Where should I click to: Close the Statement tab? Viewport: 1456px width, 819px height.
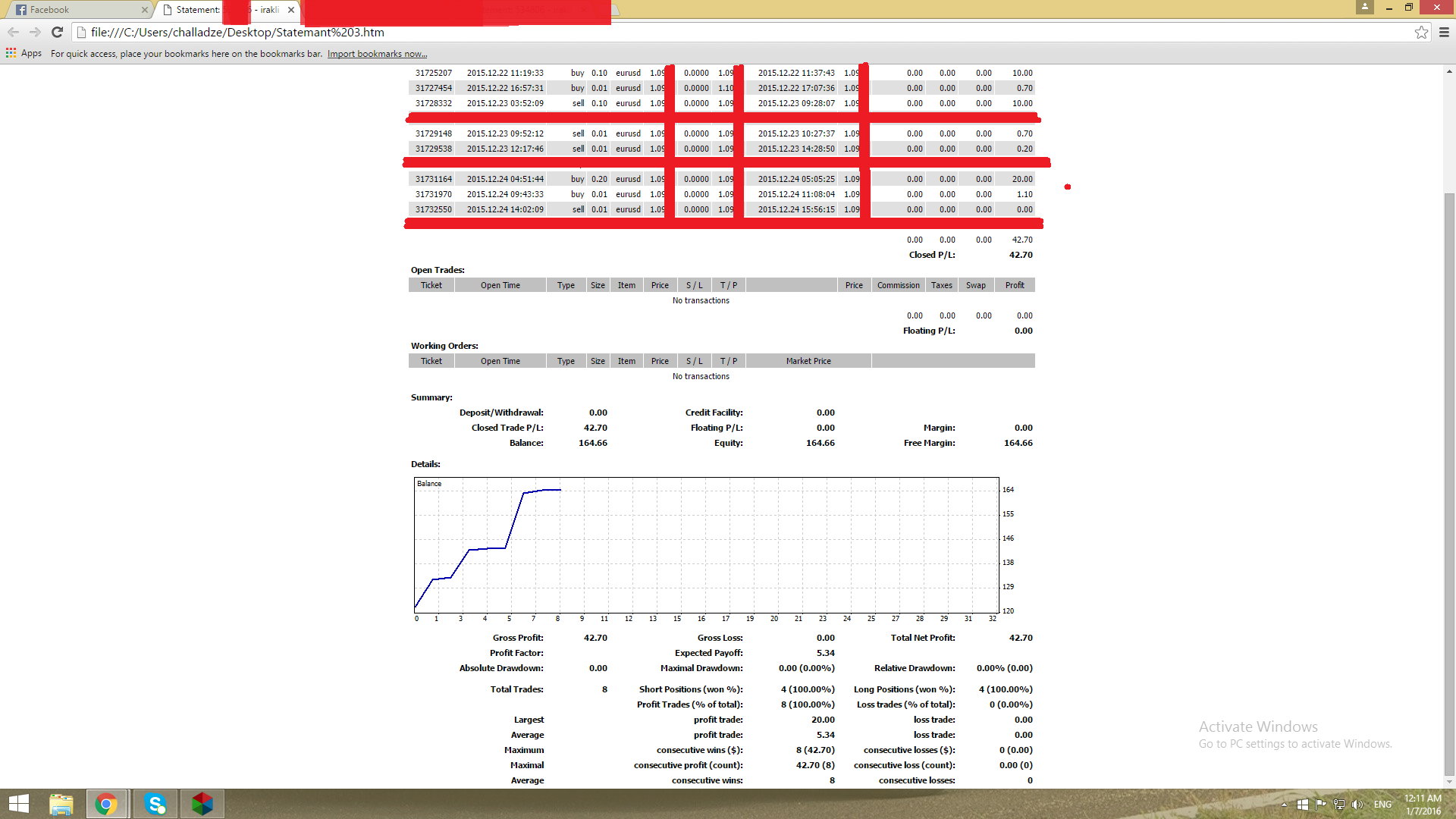pos(291,10)
